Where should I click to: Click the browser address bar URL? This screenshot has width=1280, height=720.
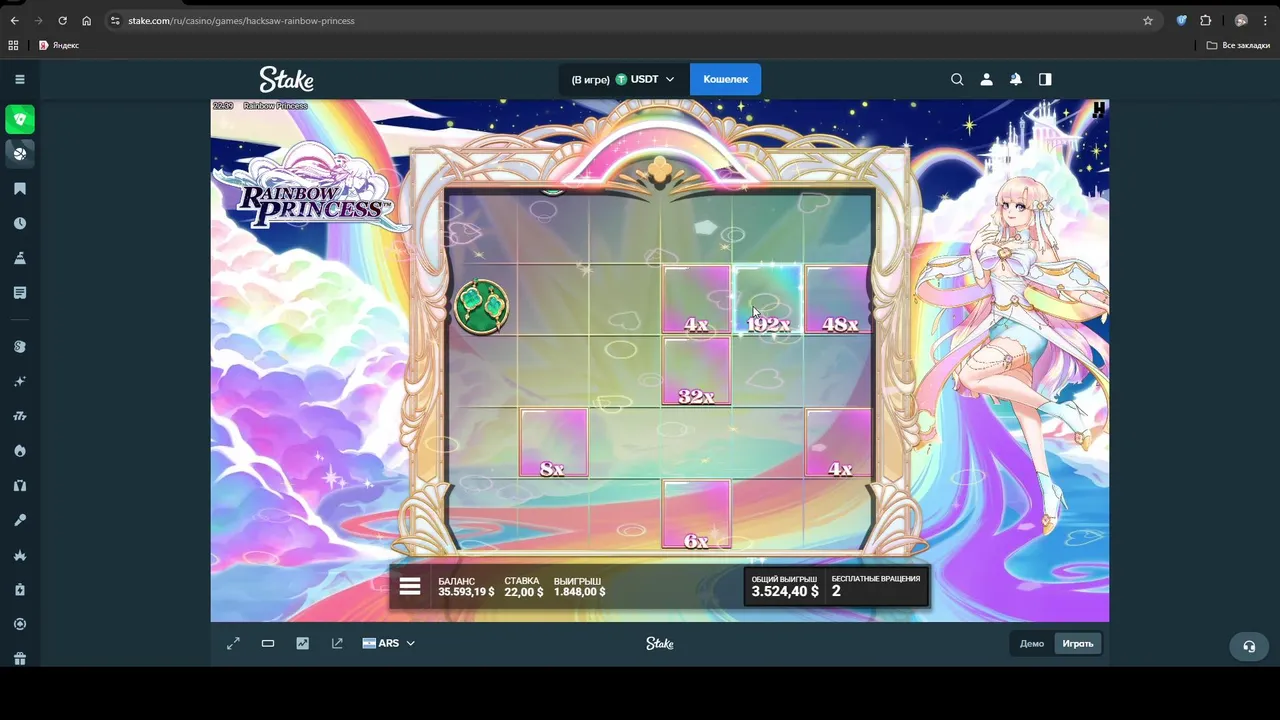click(x=241, y=20)
